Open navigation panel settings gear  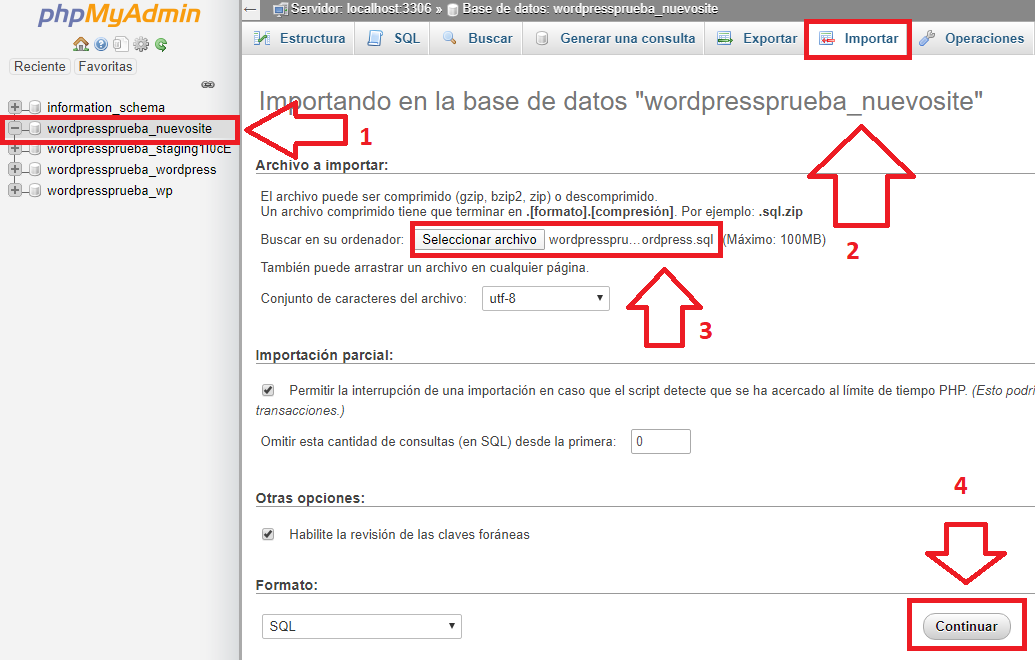point(141,44)
